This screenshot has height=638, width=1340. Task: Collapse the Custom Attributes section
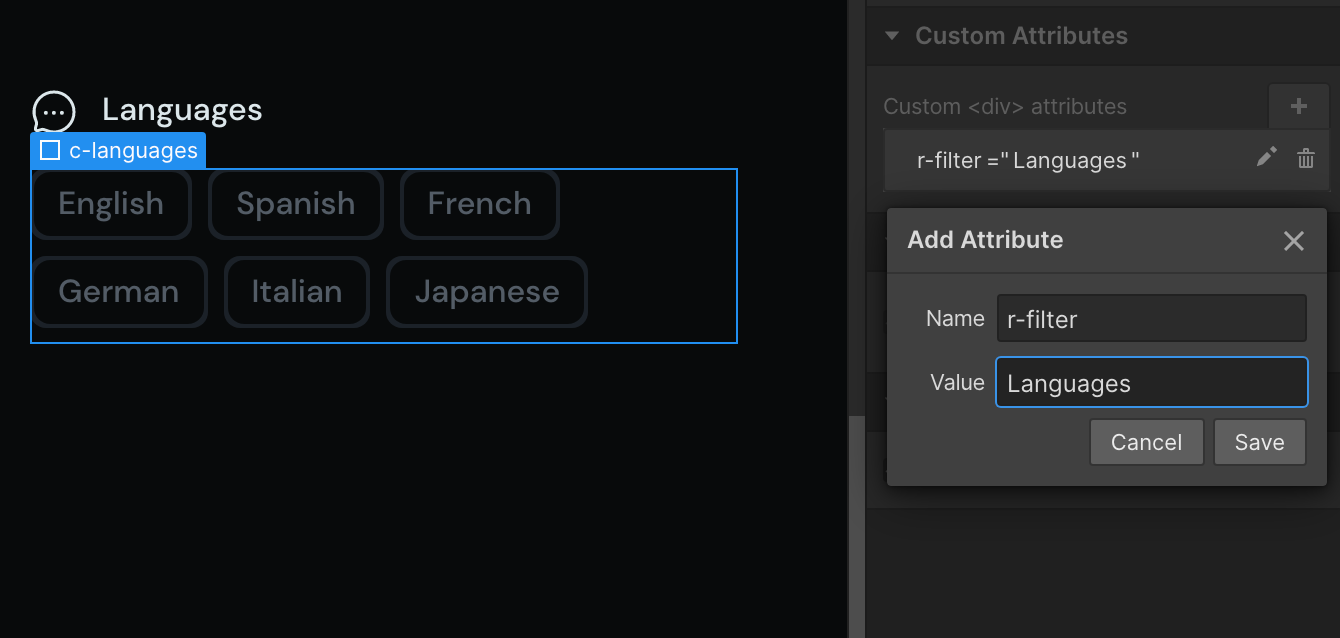coord(893,36)
